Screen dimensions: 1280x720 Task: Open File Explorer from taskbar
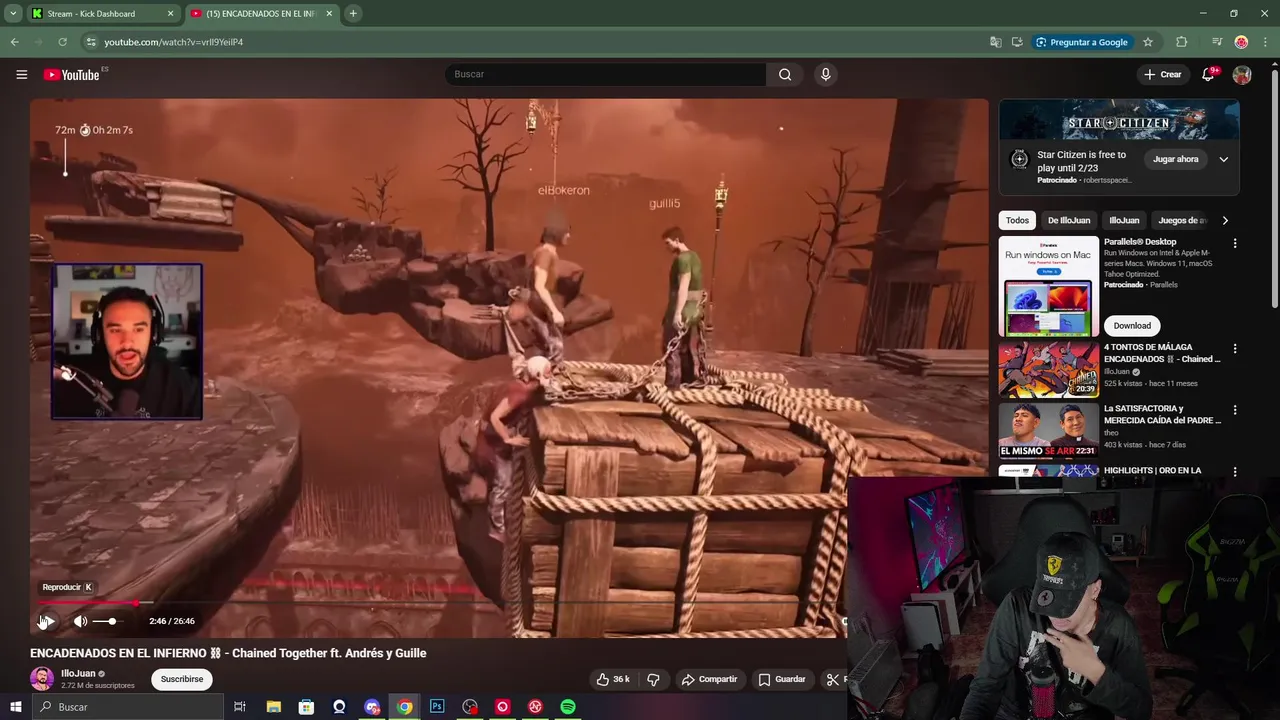click(x=273, y=707)
